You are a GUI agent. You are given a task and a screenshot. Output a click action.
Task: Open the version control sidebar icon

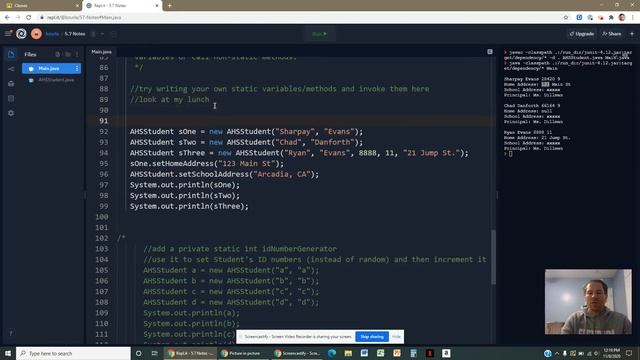(11, 69)
